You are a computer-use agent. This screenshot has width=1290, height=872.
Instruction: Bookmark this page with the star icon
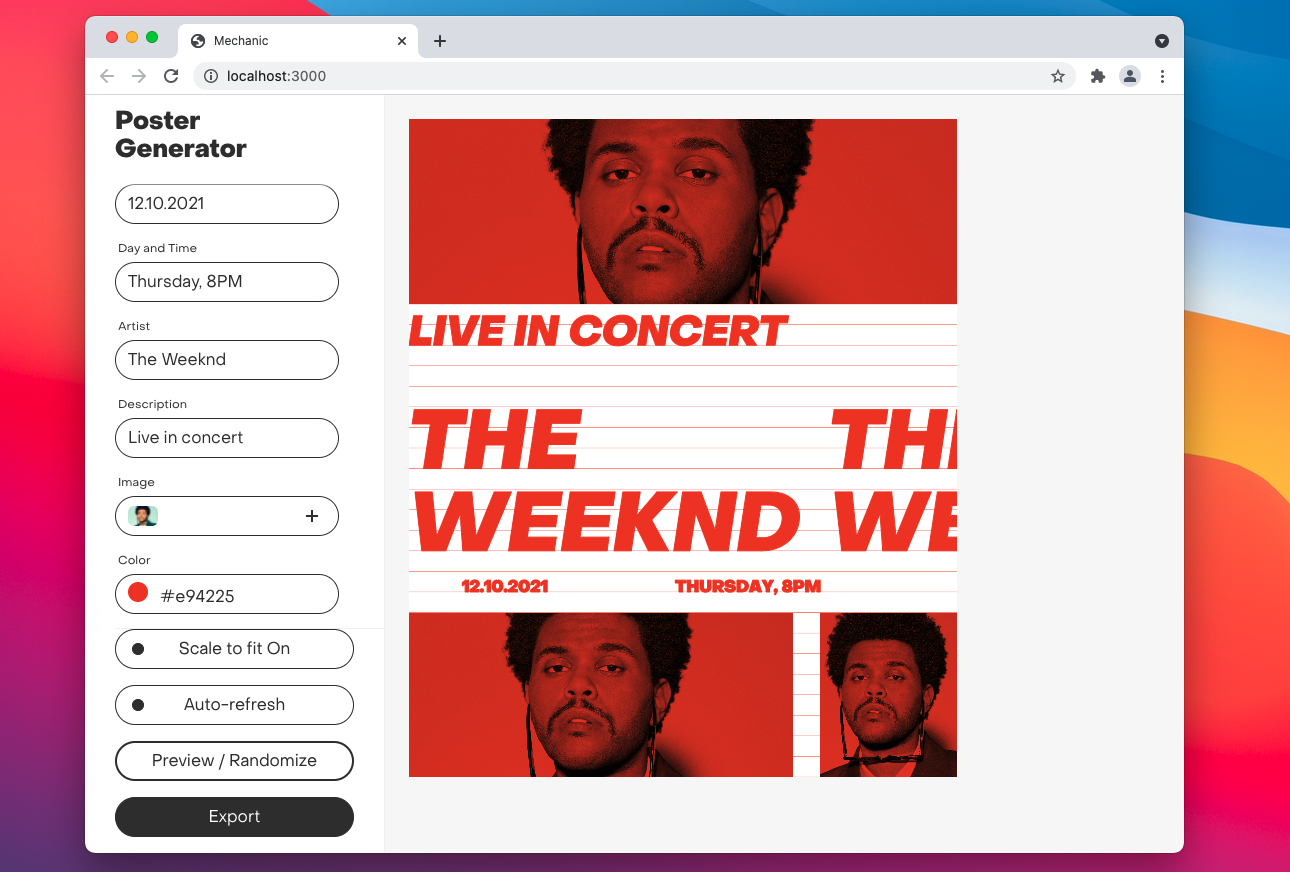1058,76
